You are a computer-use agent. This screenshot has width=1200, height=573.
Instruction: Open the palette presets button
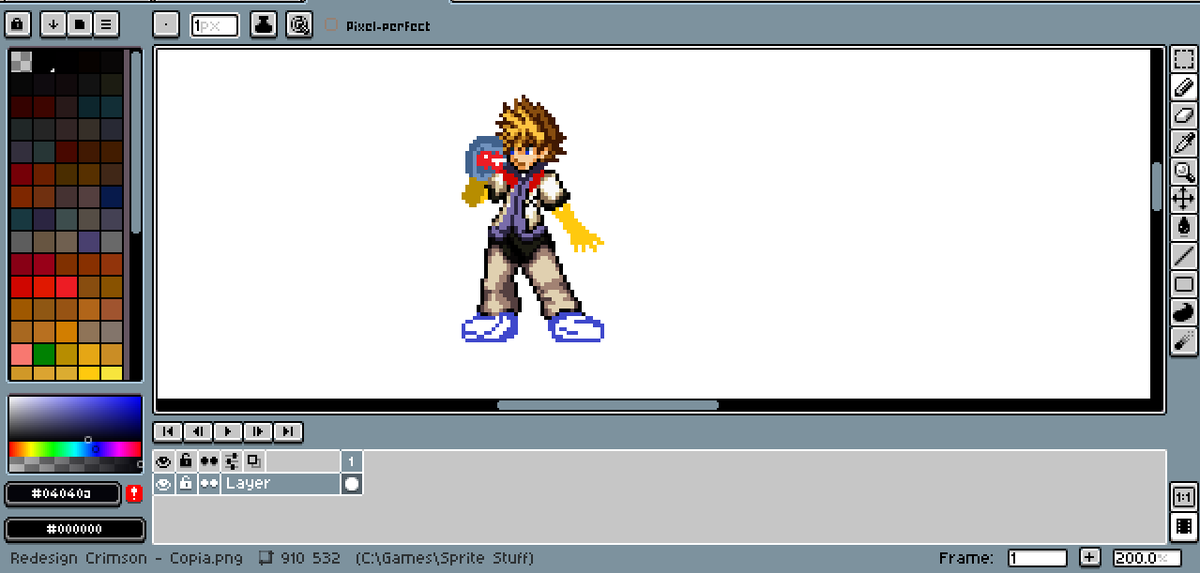tap(80, 24)
